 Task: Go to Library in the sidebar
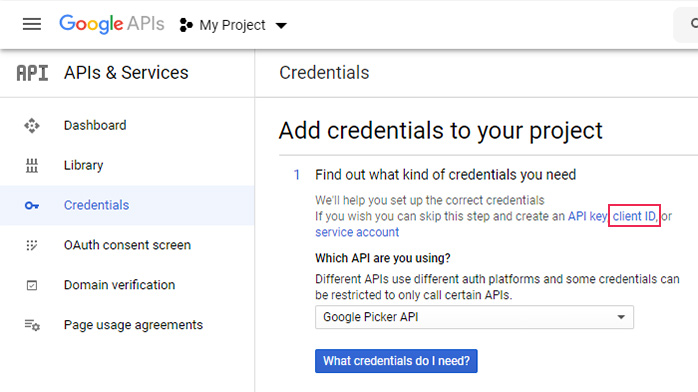(127, 166)
